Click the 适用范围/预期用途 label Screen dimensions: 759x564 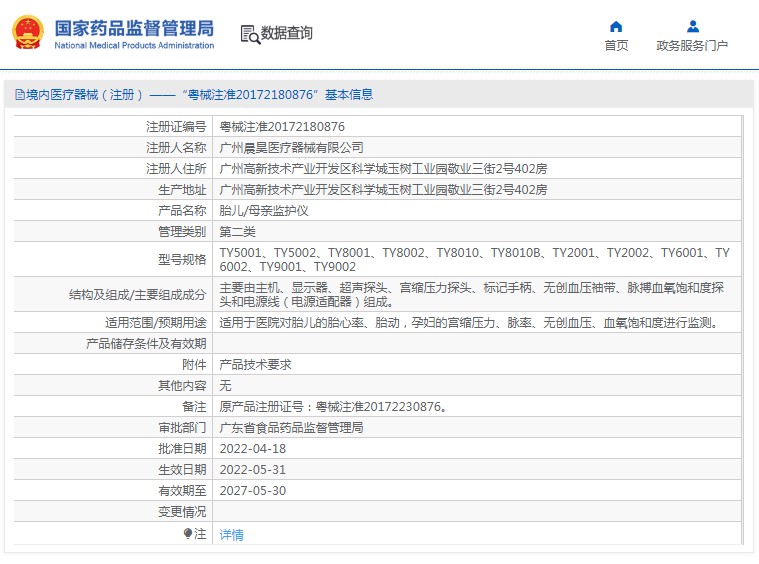[x=156, y=322]
